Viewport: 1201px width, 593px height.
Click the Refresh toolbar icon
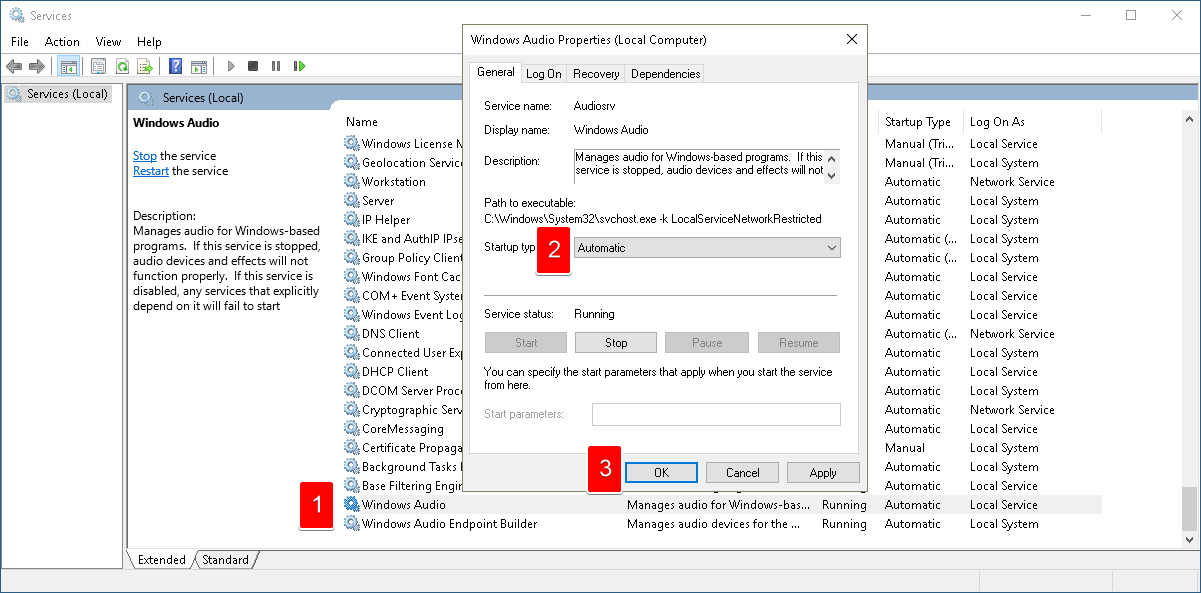point(122,66)
